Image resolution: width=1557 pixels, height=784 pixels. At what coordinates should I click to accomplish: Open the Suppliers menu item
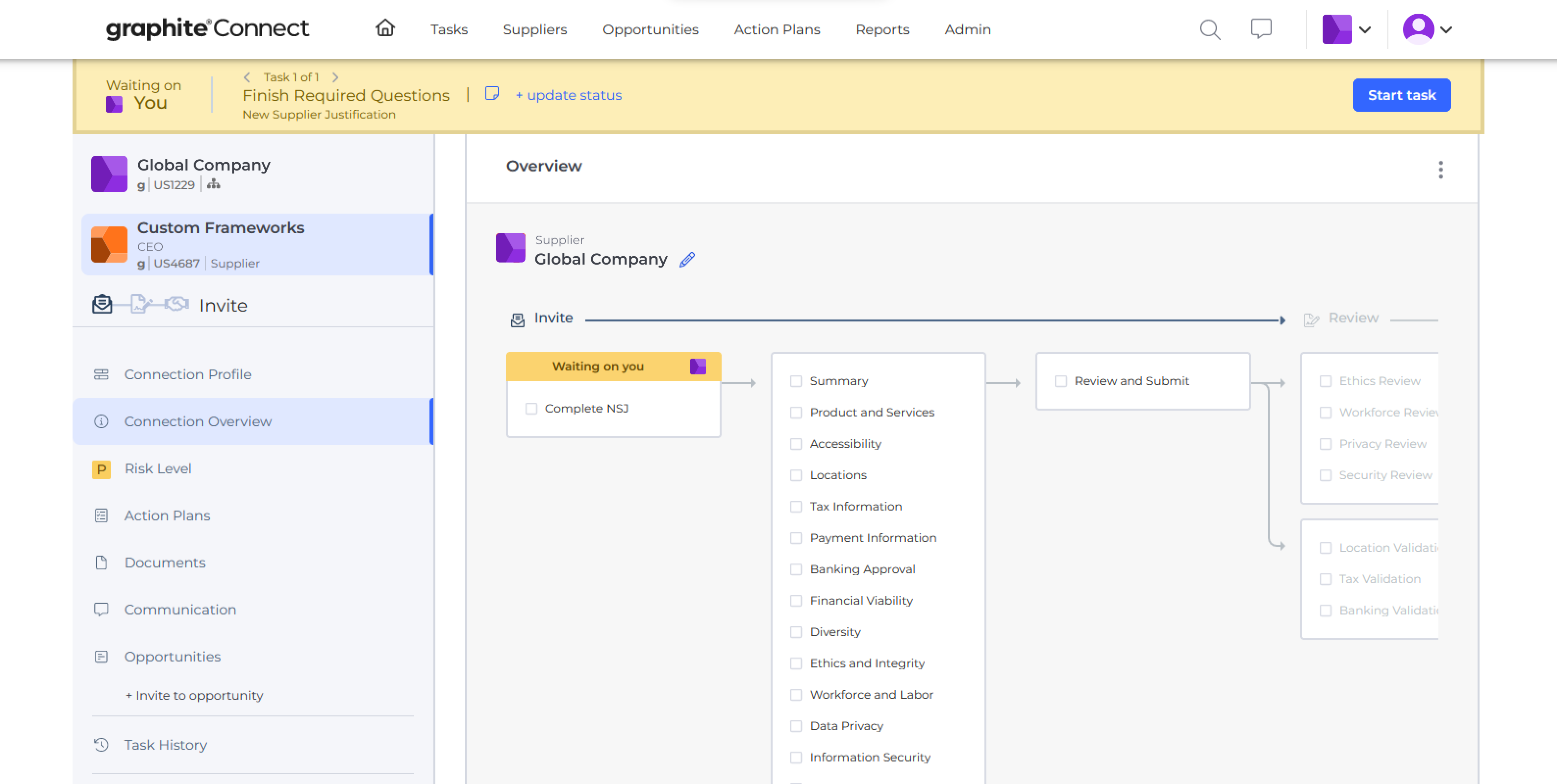pyautogui.click(x=534, y=29)
